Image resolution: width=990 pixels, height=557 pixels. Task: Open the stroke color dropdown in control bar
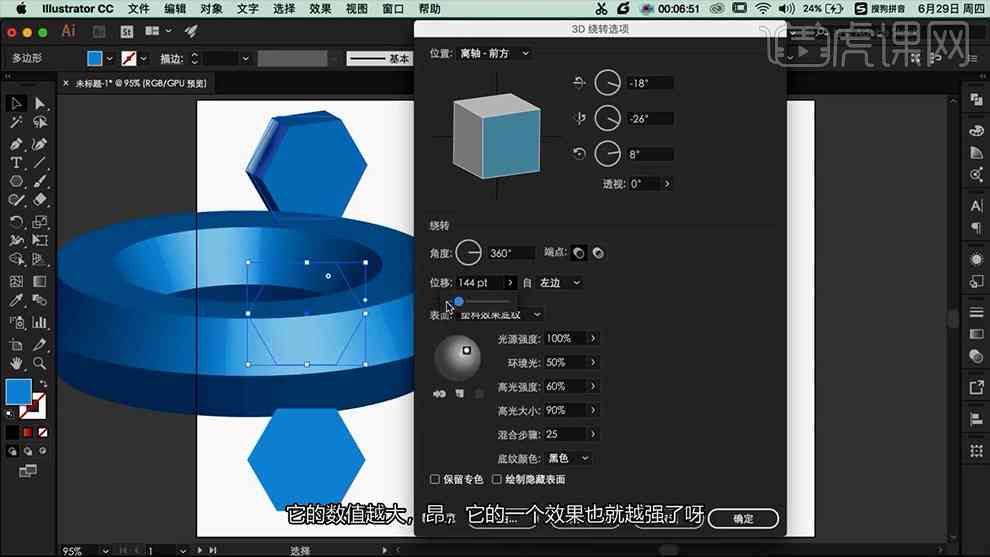point(144,59)
